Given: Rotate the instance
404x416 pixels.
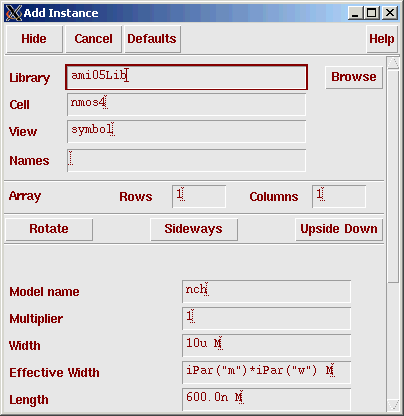Looking at the screenshot, I should tap(49, 229).
